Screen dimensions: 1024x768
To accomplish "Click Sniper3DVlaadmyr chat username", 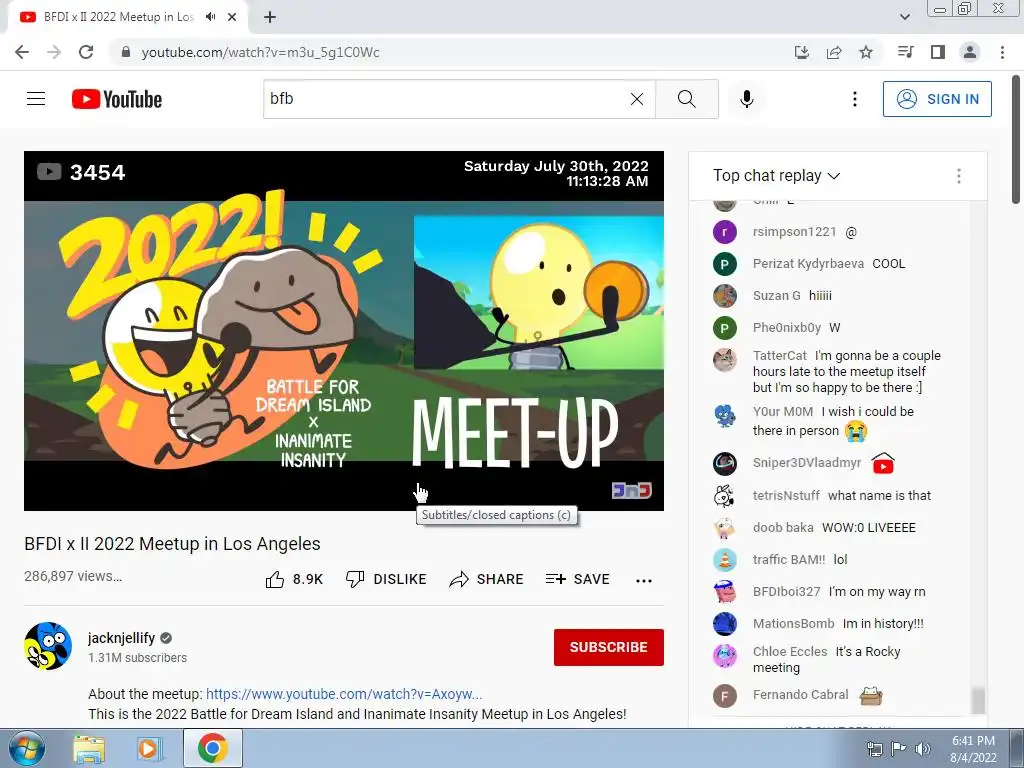I will pyautogui.click(x=807, y=462).
